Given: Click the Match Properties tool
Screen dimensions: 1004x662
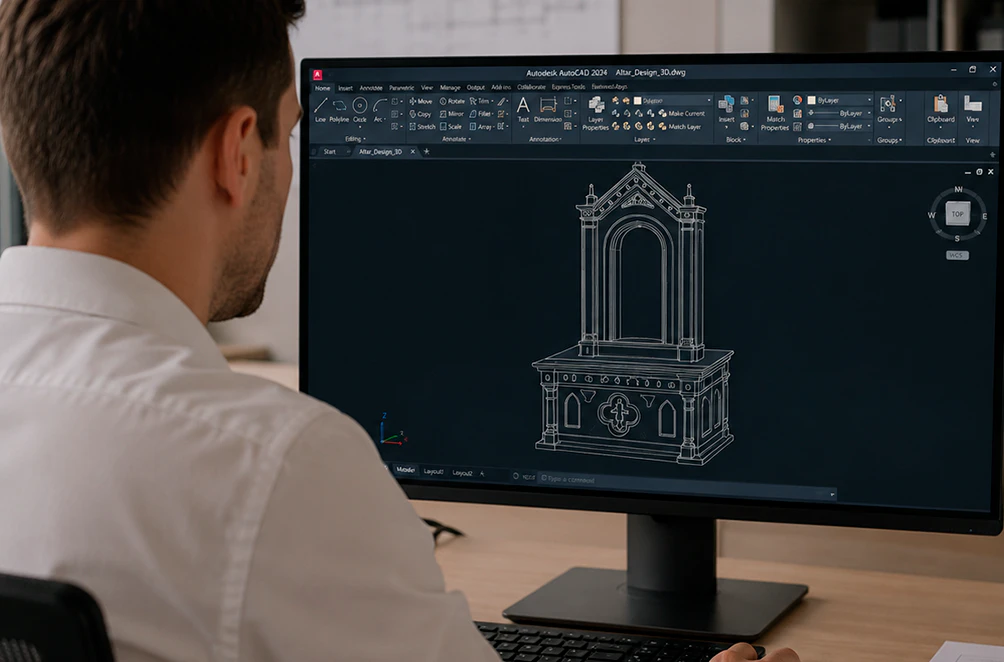Looking at the screenshot, I should point(775,113).
